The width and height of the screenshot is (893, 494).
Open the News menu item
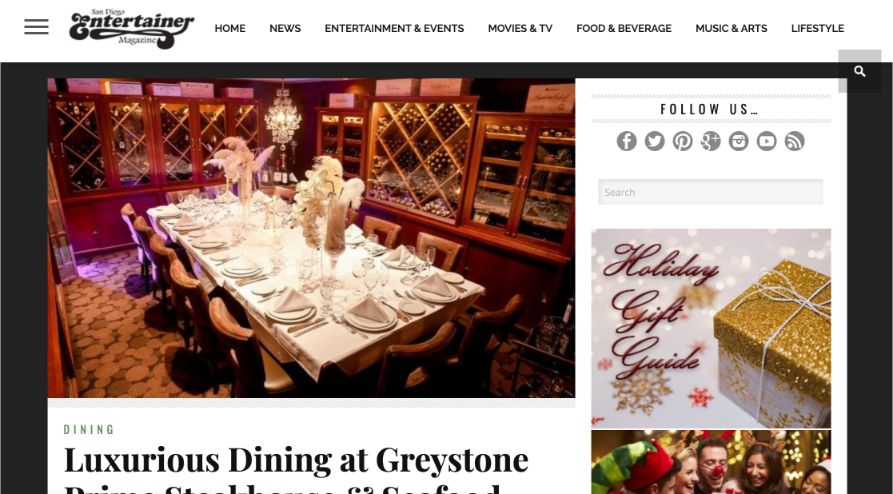(285, 28)
